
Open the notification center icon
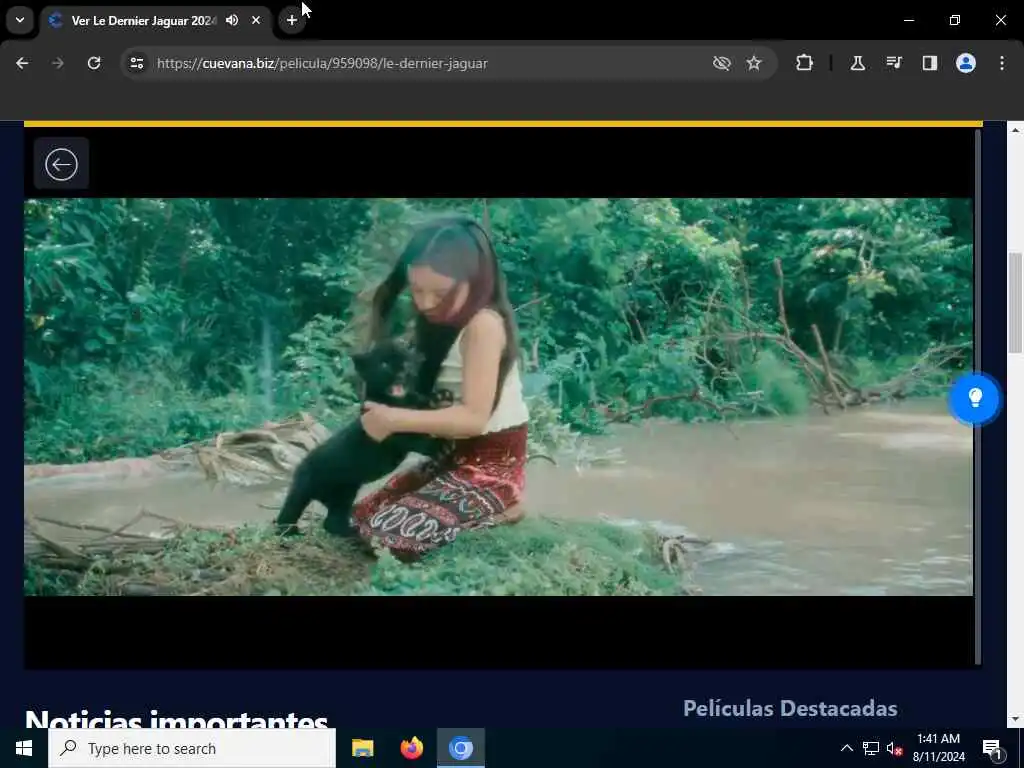tap(992, 749)
